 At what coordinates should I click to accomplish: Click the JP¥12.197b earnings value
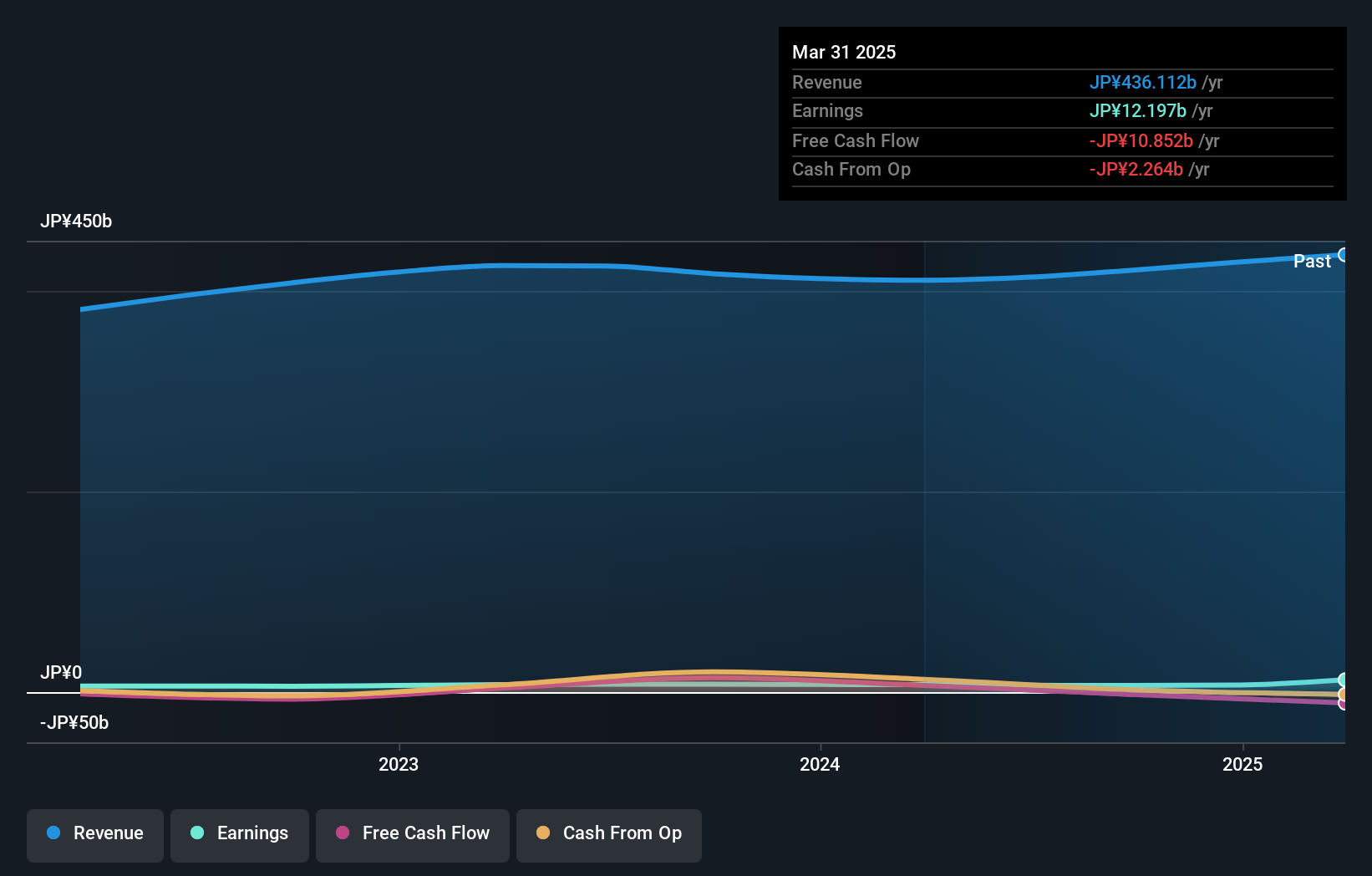[1137, 110]
